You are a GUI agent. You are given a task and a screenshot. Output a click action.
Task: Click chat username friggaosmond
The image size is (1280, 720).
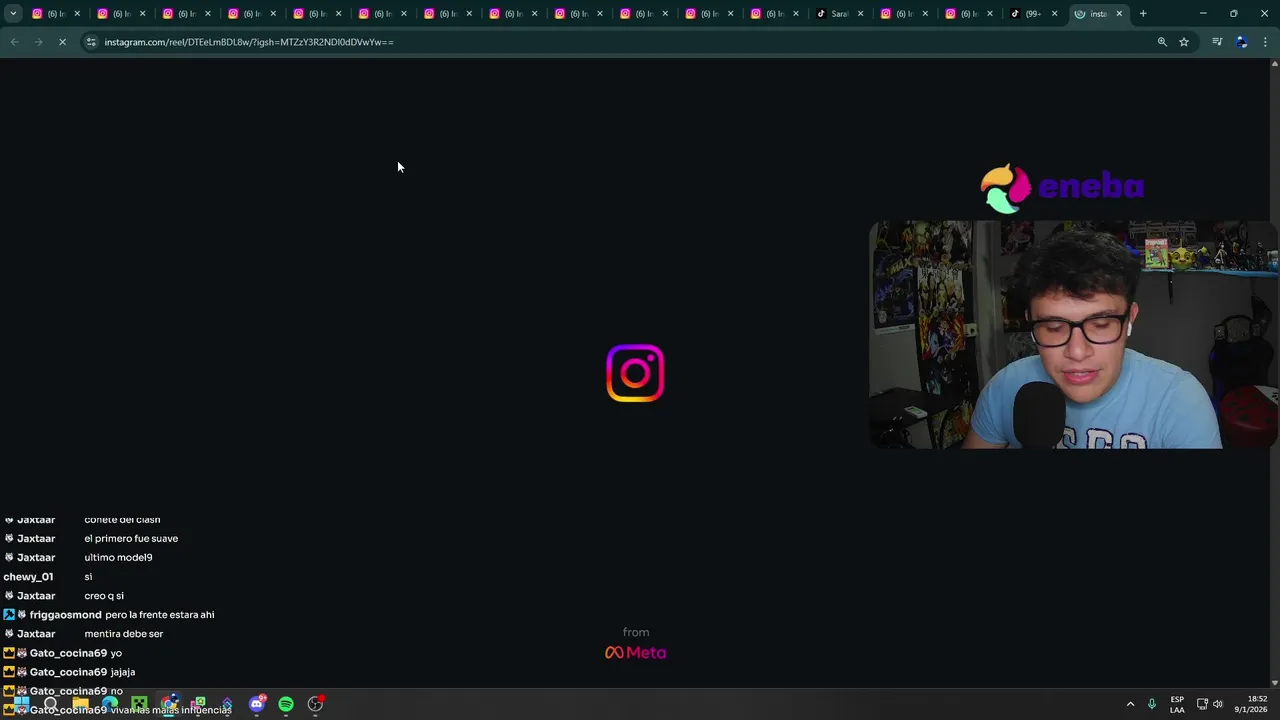[x=66, y=615]
